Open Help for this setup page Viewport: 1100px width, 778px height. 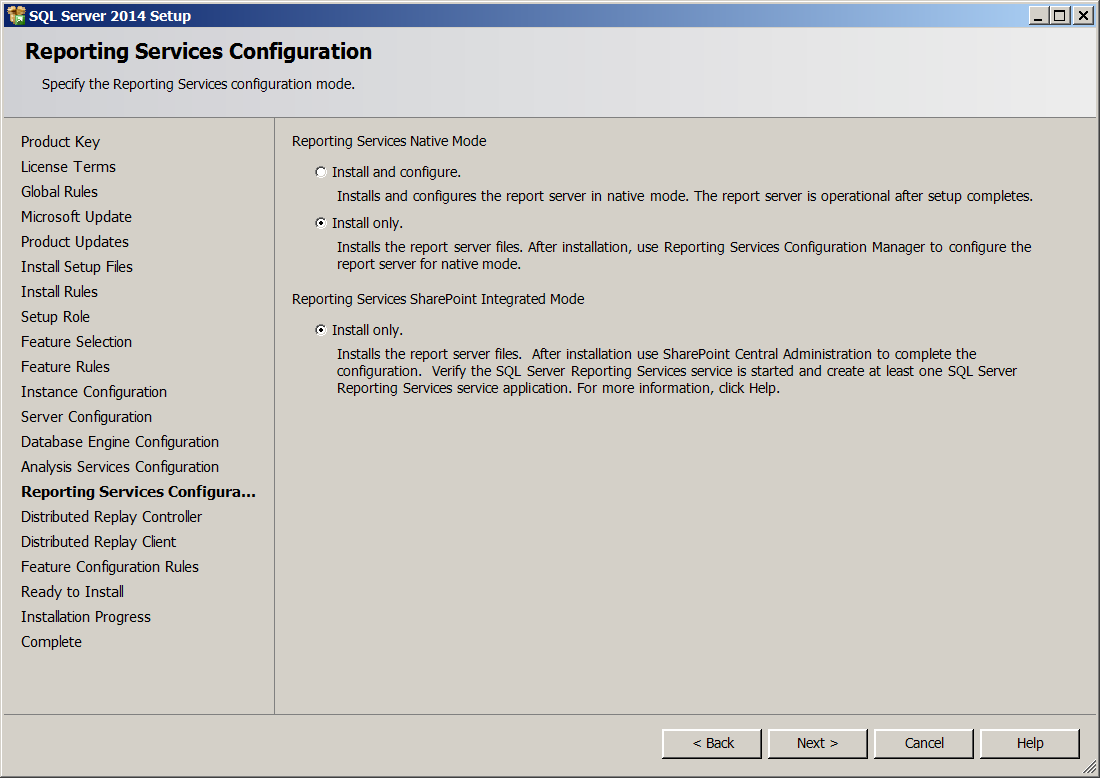pos(1029,743)
